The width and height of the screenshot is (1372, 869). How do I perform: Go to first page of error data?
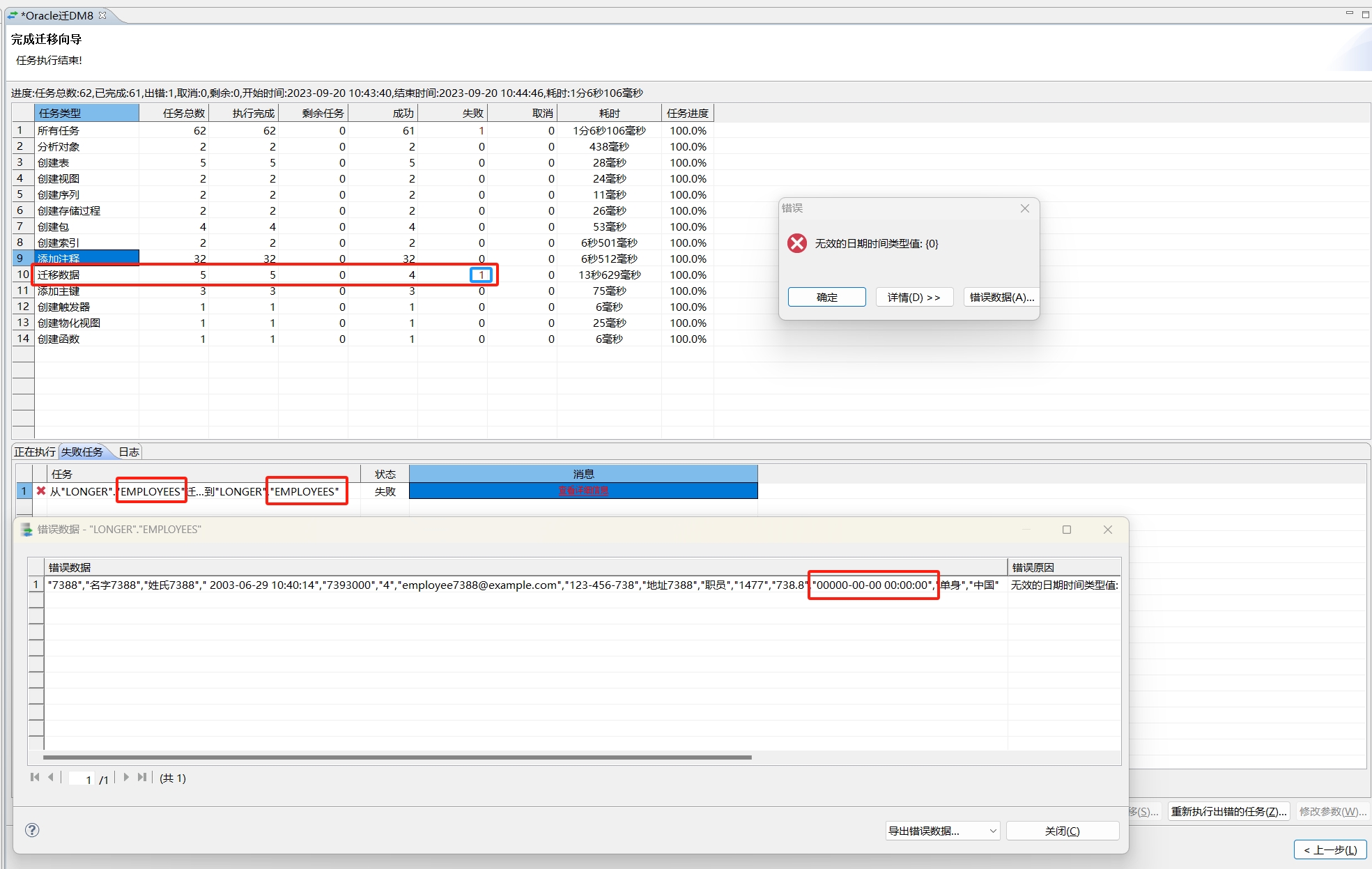[34, 777]
